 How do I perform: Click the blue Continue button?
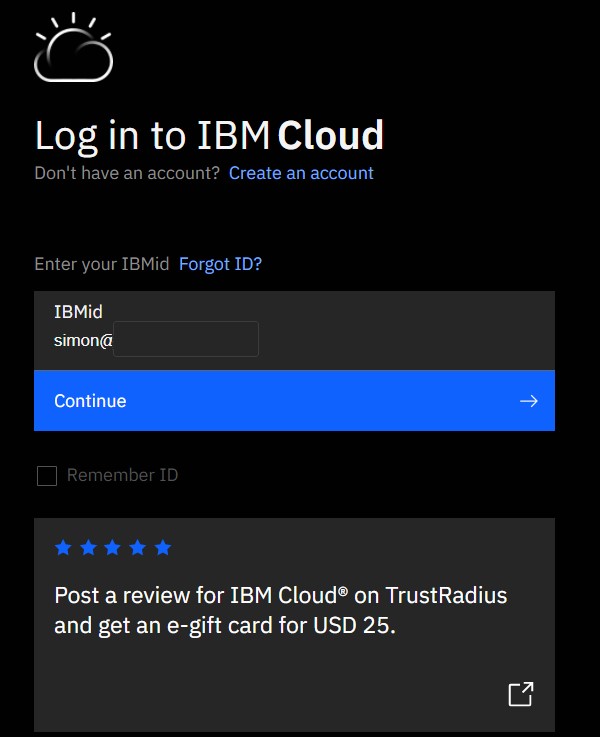[294, 400]
